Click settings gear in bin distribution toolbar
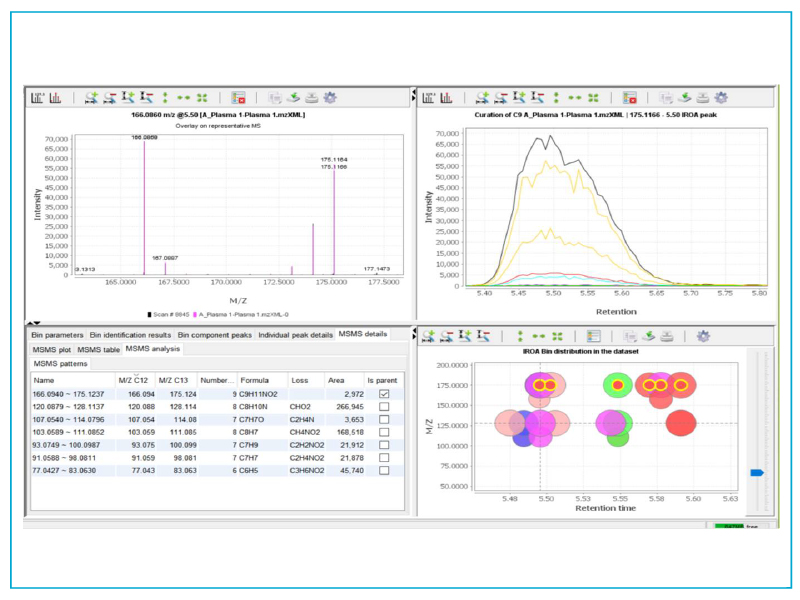800x600 pixels. pos(703,336)
